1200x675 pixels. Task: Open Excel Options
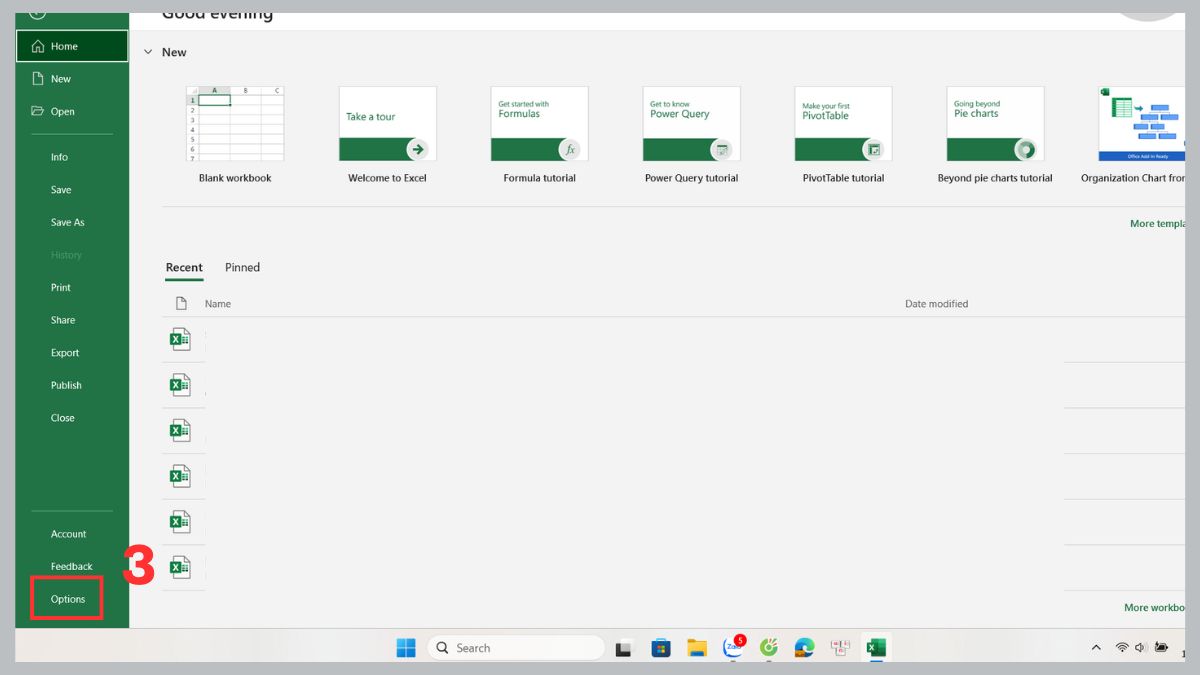click(x=68, y=599)
